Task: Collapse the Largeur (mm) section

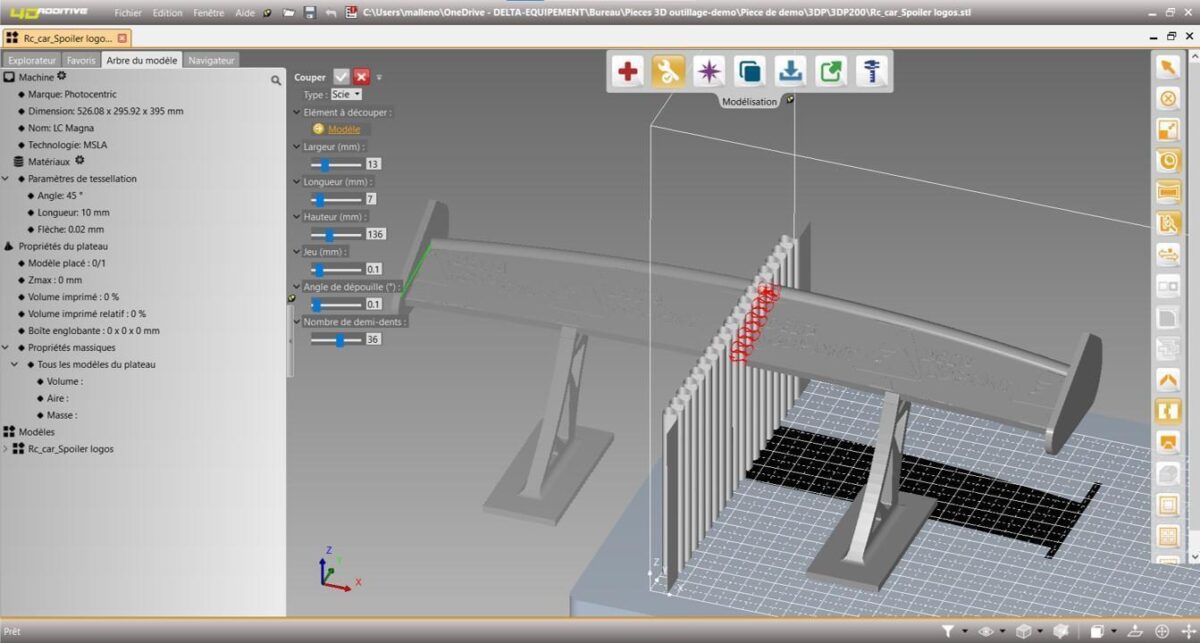Action: pyautogui.click(x=297, y=147)
